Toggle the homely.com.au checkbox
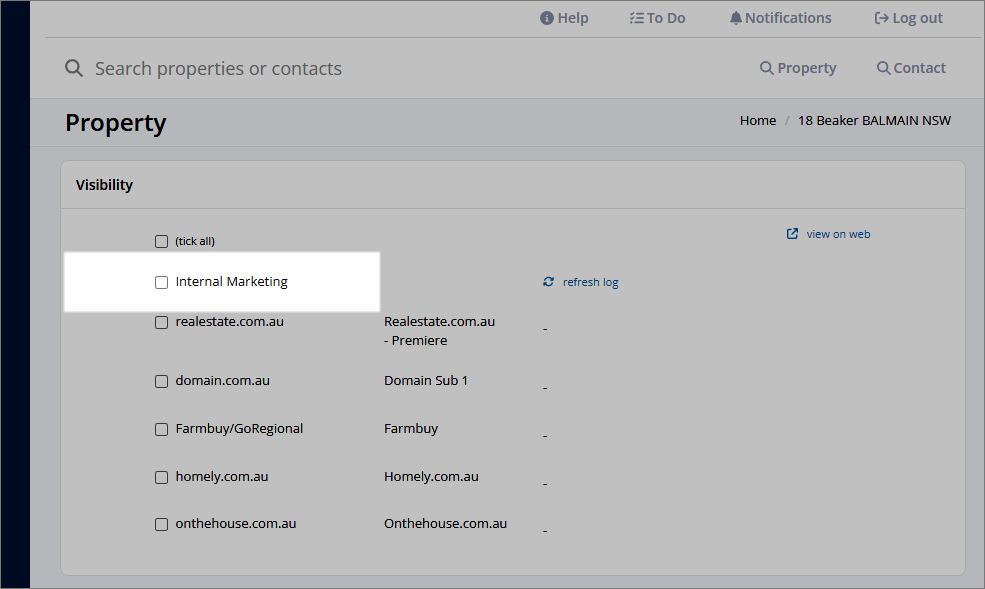The height and width of the screenshot is (589, 985). point(161,477)
